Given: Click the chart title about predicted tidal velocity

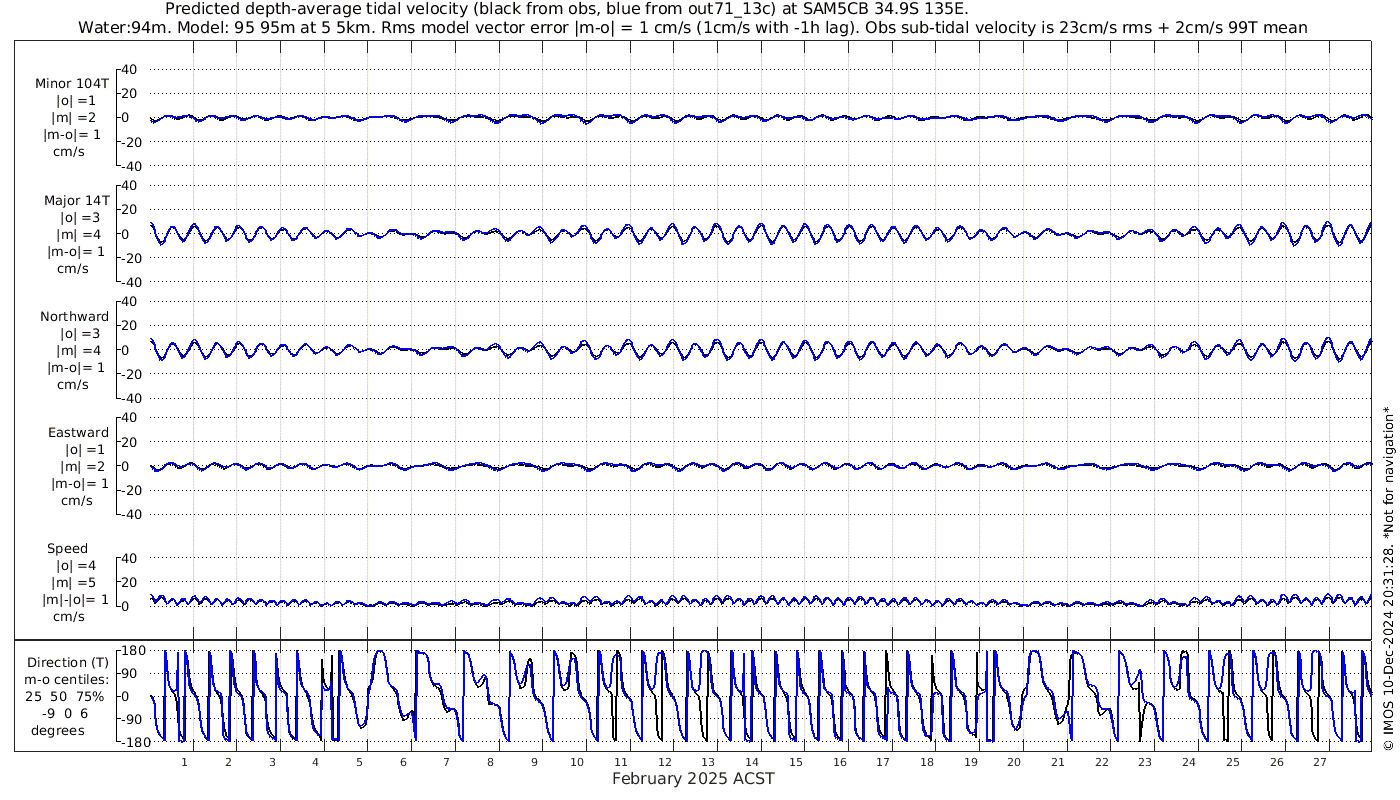Looking at the screenshot, I should coord(567,9).
